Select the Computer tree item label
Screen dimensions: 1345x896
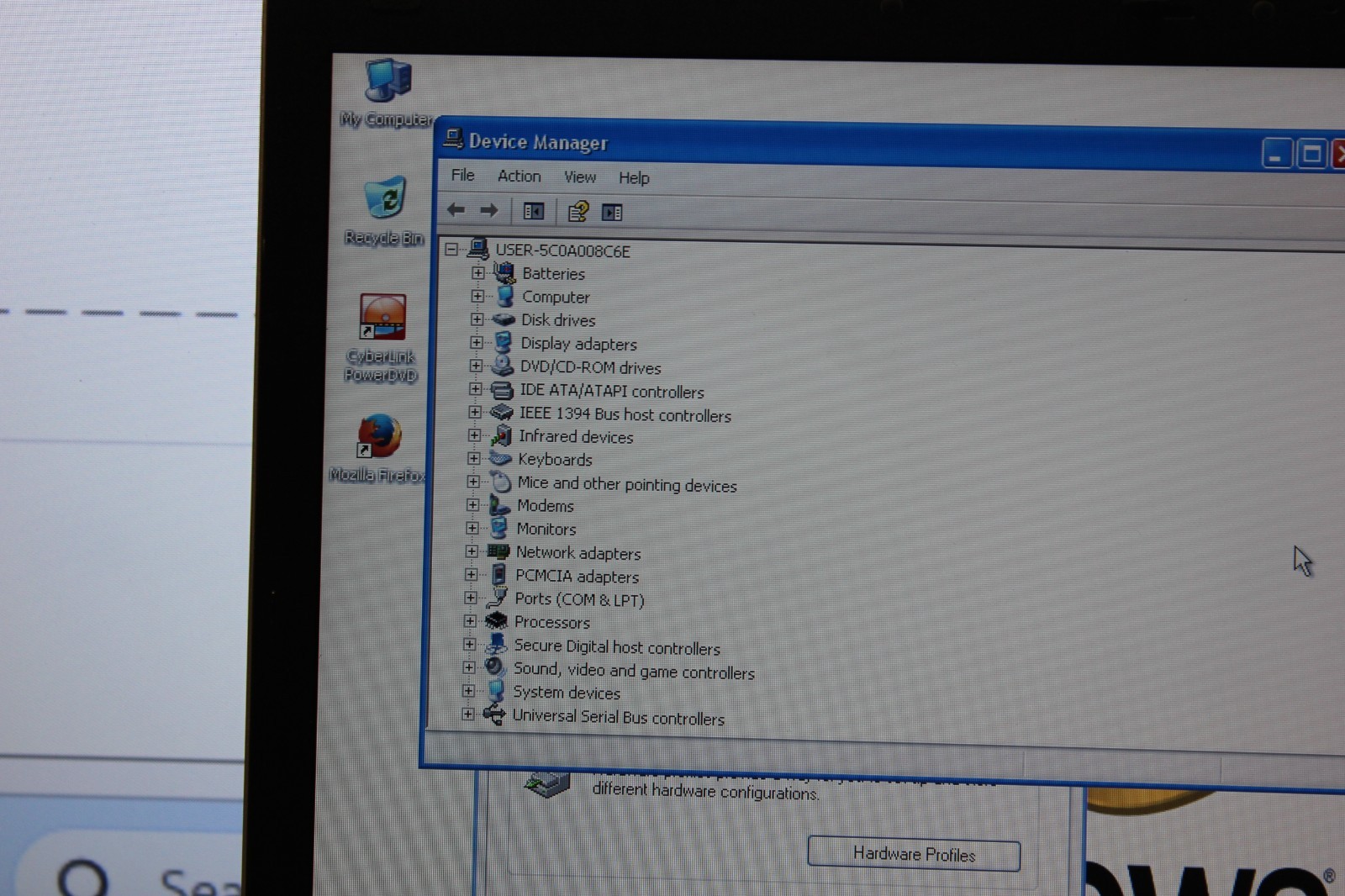click(x=556, y=297)
